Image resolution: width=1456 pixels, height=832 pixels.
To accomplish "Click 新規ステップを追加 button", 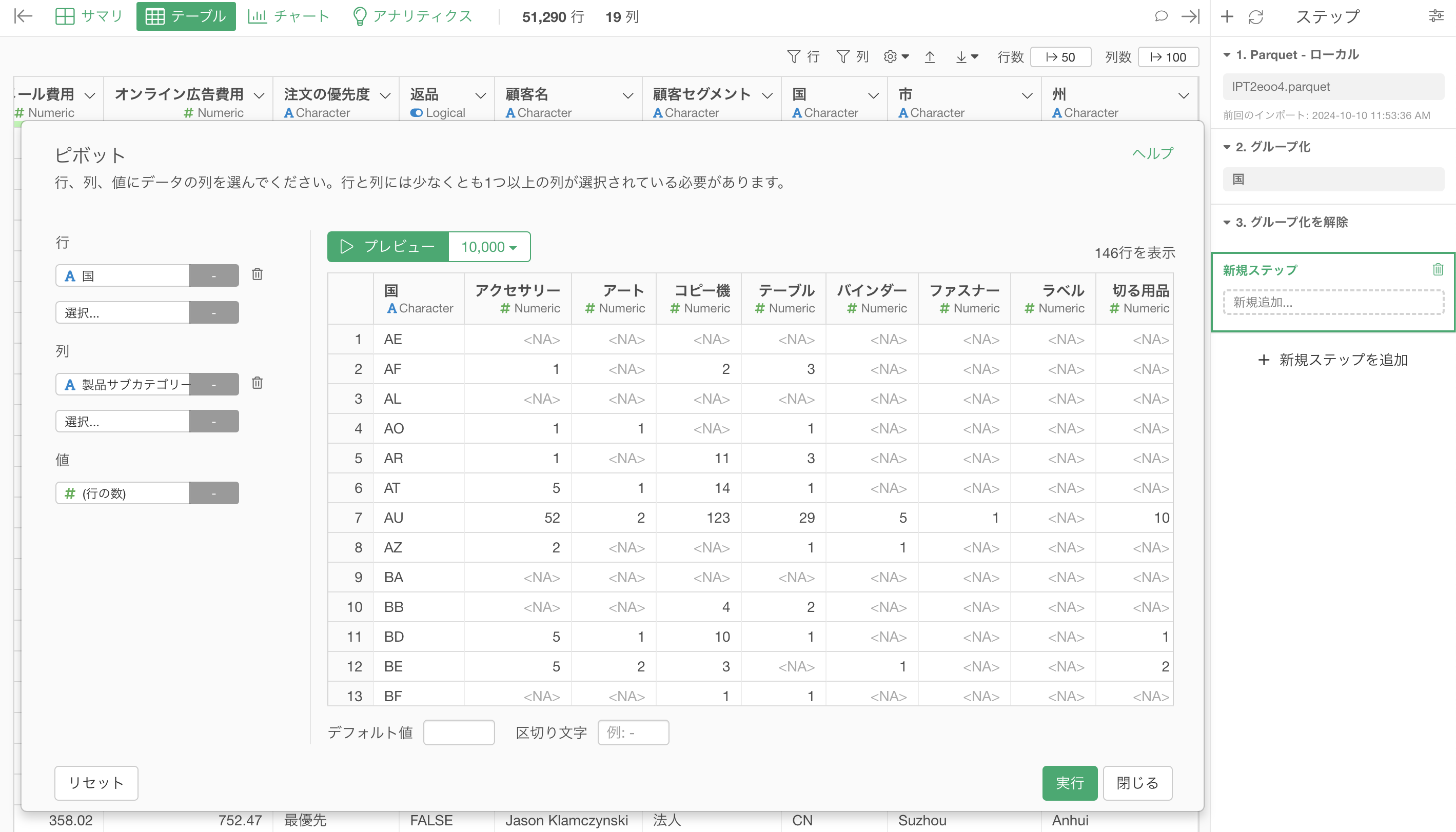I will coord(1333,360).
